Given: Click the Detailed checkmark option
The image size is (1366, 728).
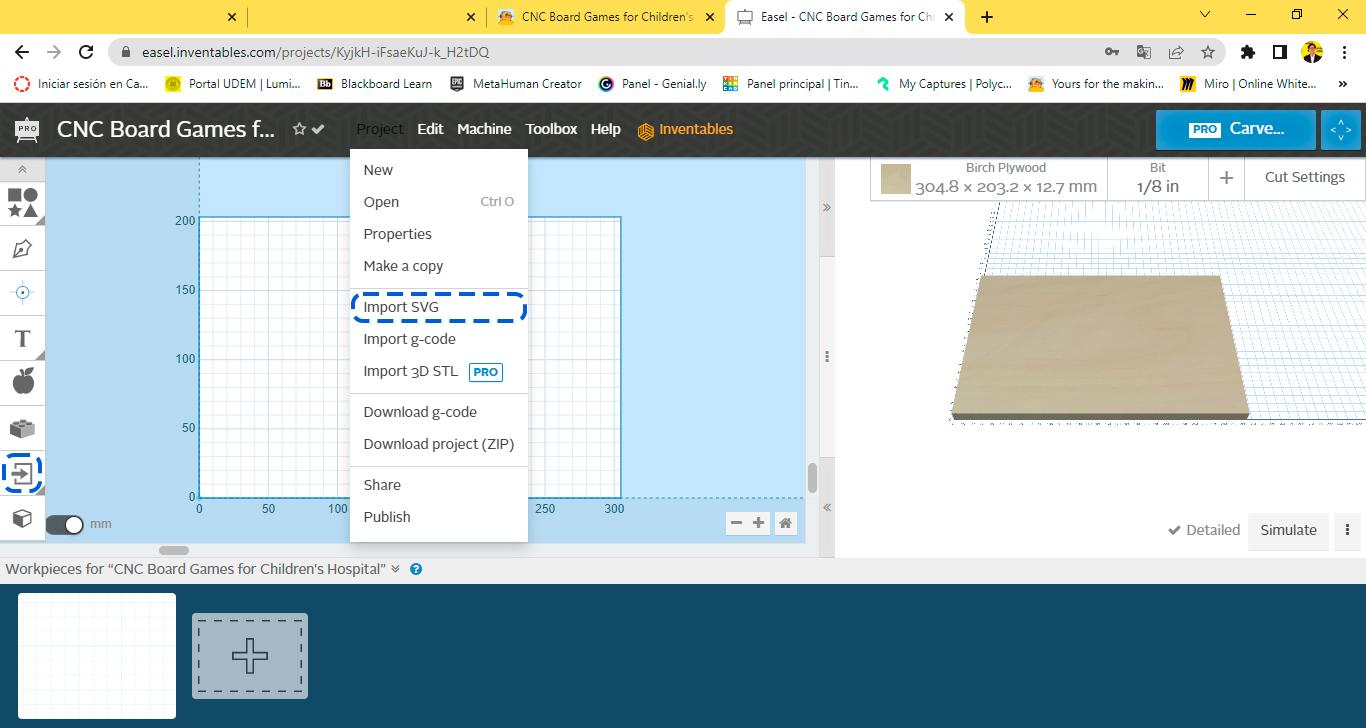Looking at the screenshot, I should [x=1203, y=530].
